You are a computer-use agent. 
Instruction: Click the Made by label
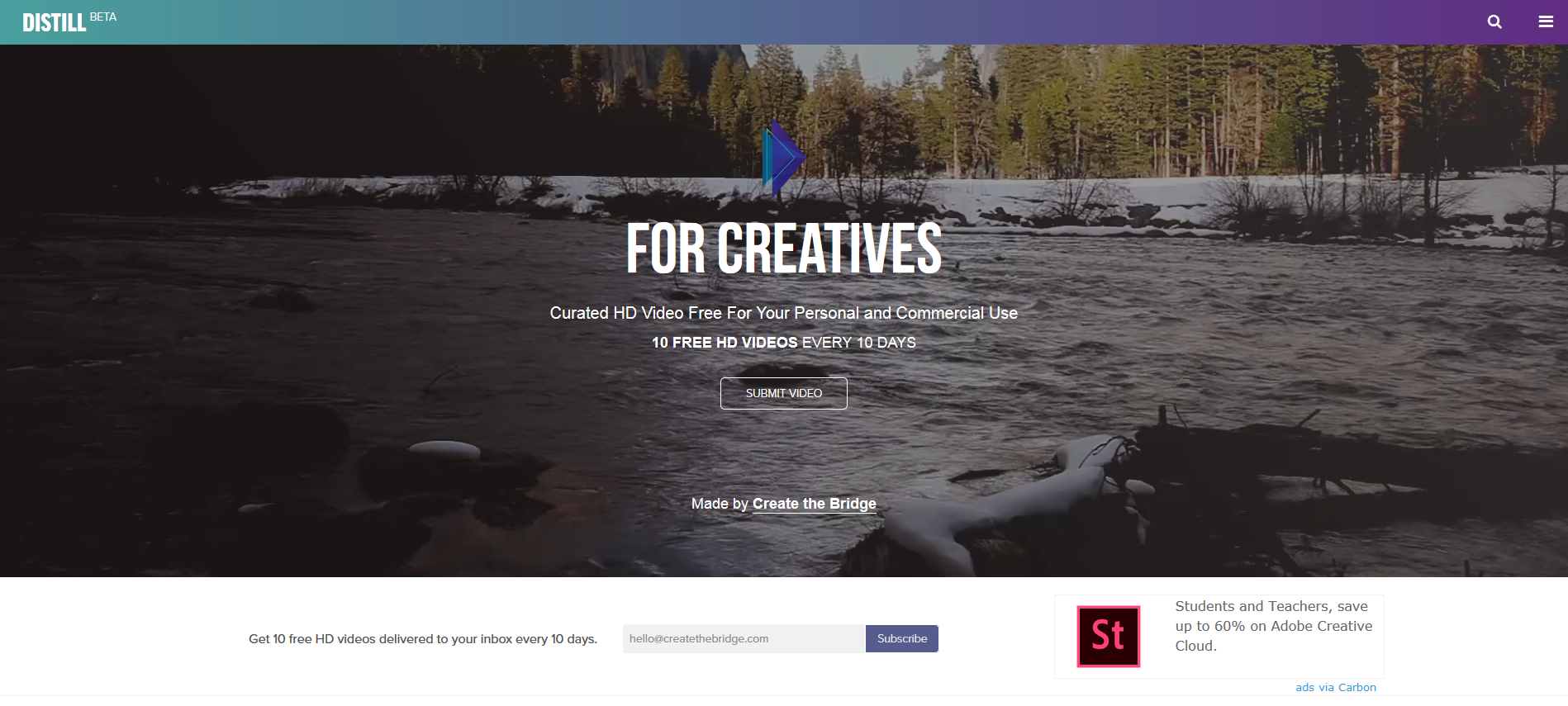coord(720,504)
